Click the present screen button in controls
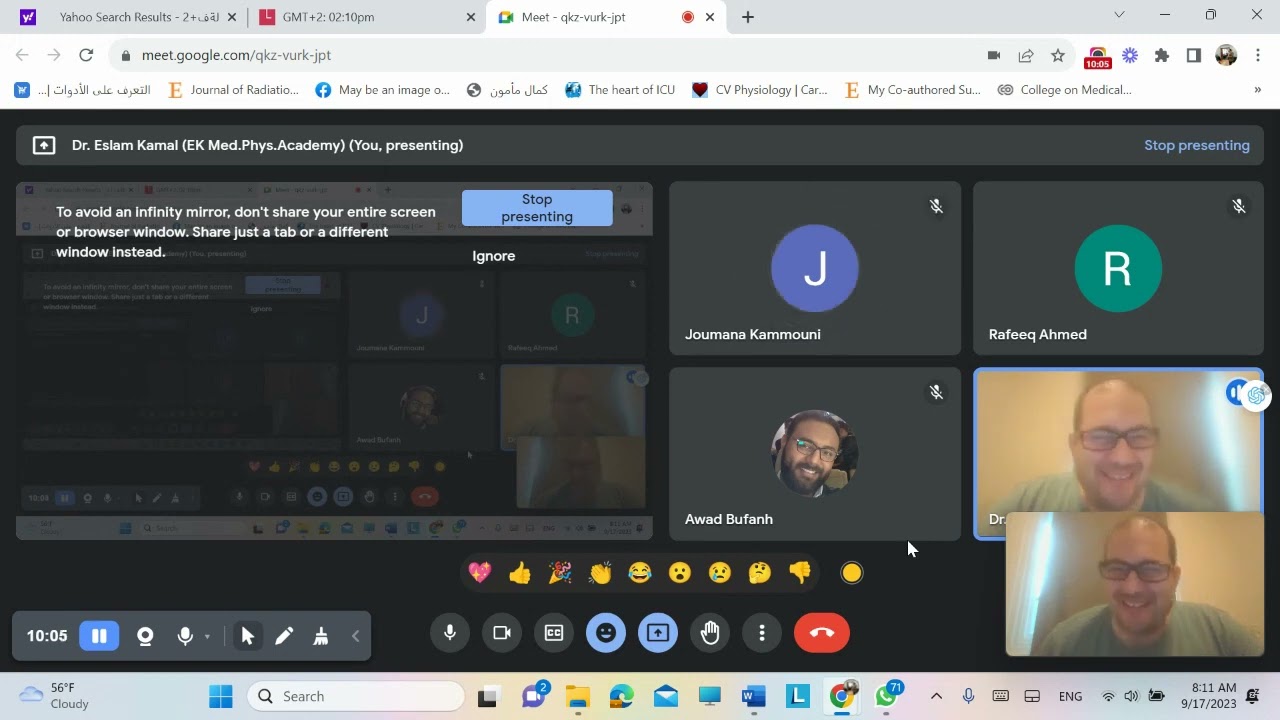Screen dimensions: 1280x720 point(658,633)
